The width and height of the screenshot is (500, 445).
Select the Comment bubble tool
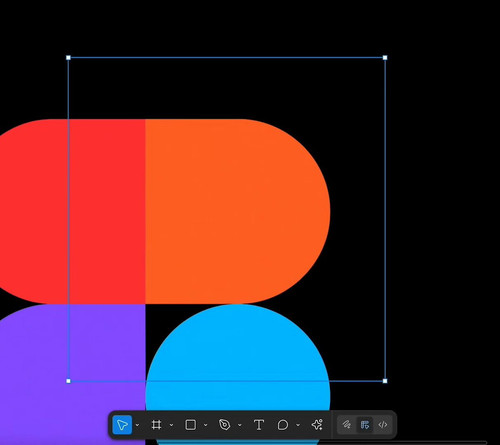[283, 425]
